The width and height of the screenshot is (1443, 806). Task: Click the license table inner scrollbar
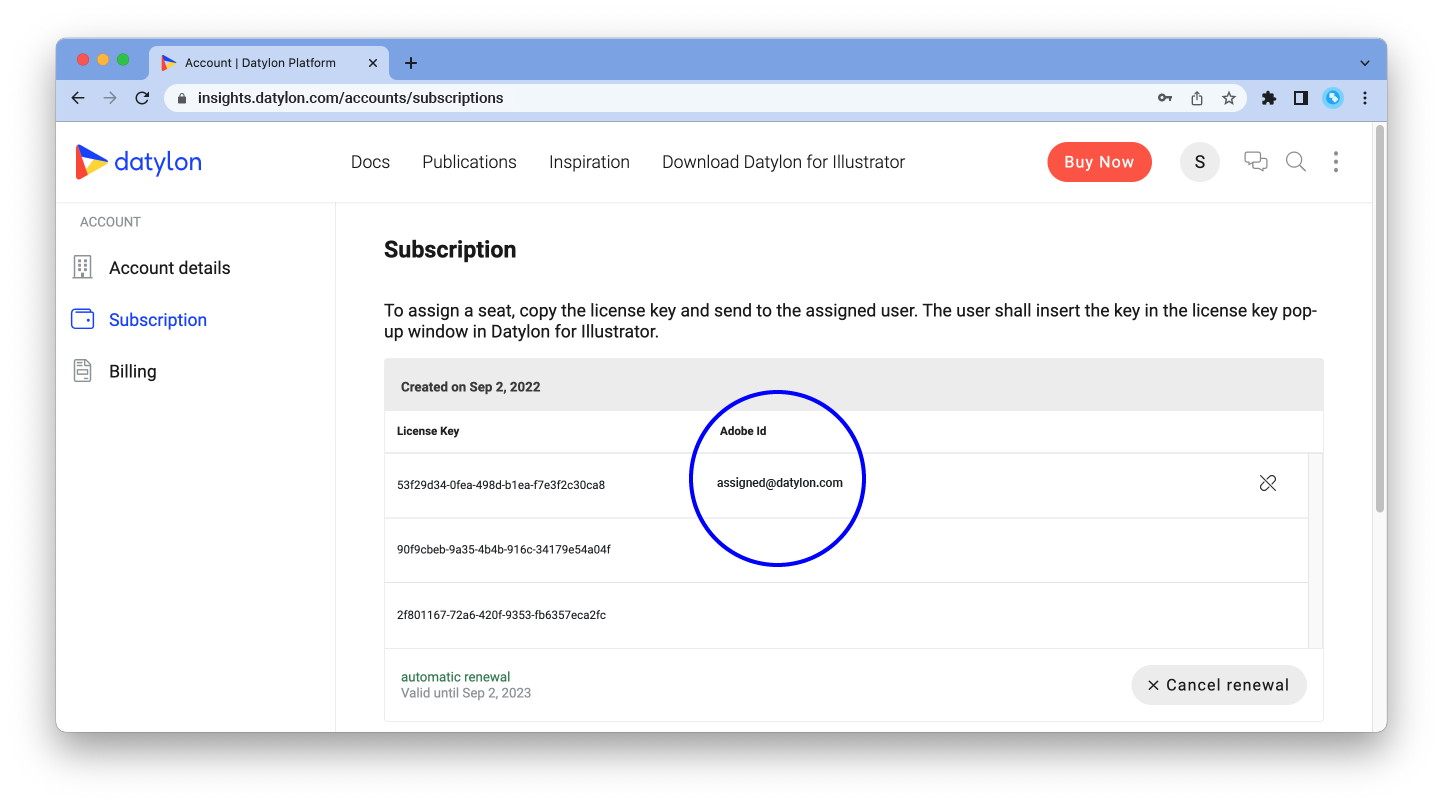pyautogui.click(x=1315, y=551)
